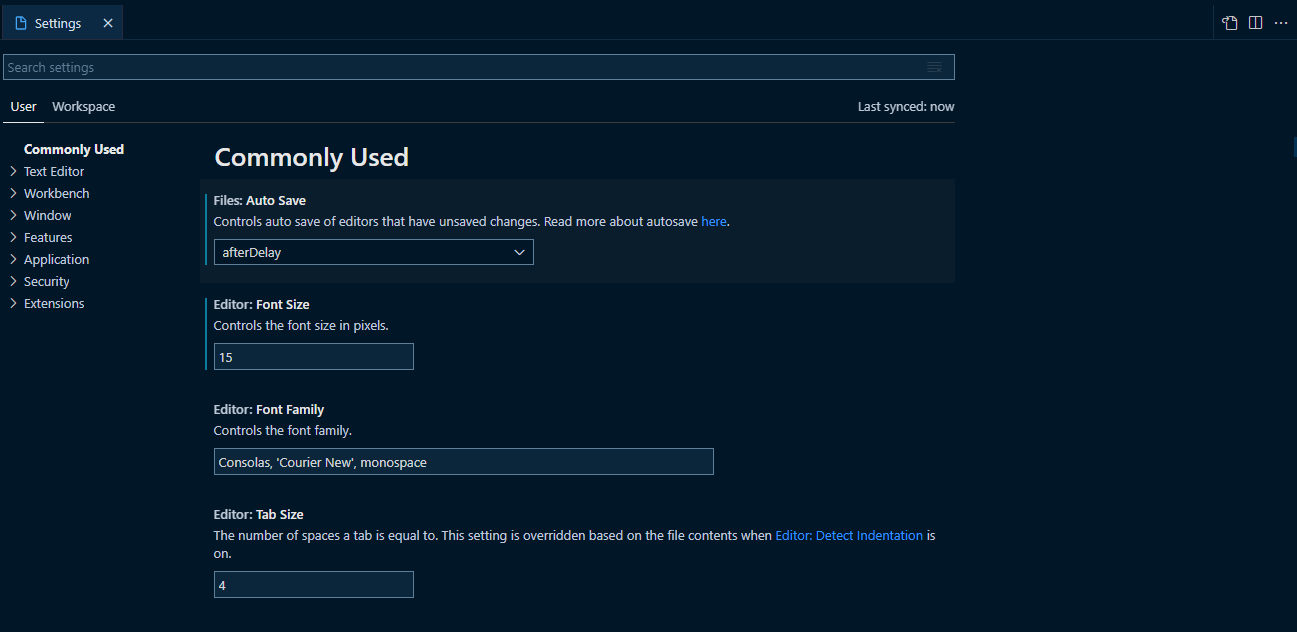Expand the Security category chevron
The height and width of the screenshot is (632, 1297).
click(13, 281)
